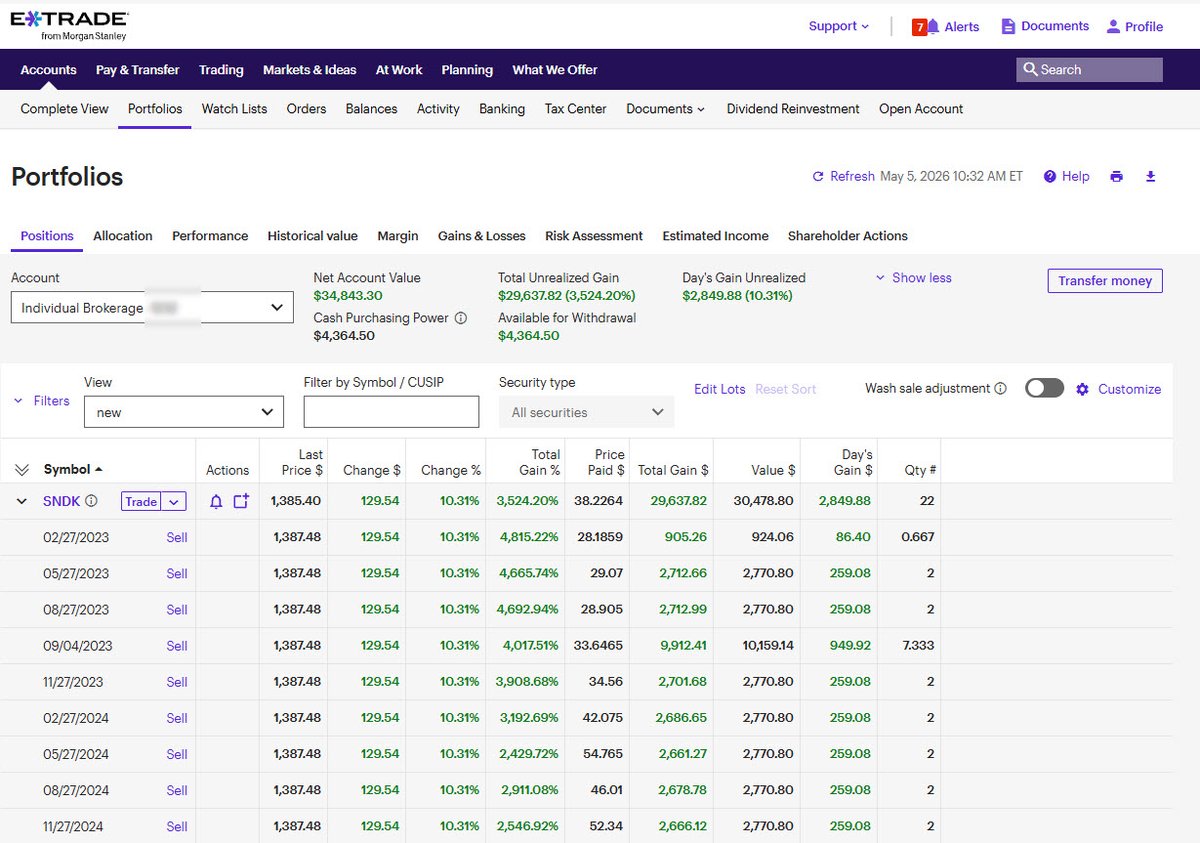The image size is (1200, 843).
Task: Toggle the Wash sale adjustment switch
Action: point(1044,388)
